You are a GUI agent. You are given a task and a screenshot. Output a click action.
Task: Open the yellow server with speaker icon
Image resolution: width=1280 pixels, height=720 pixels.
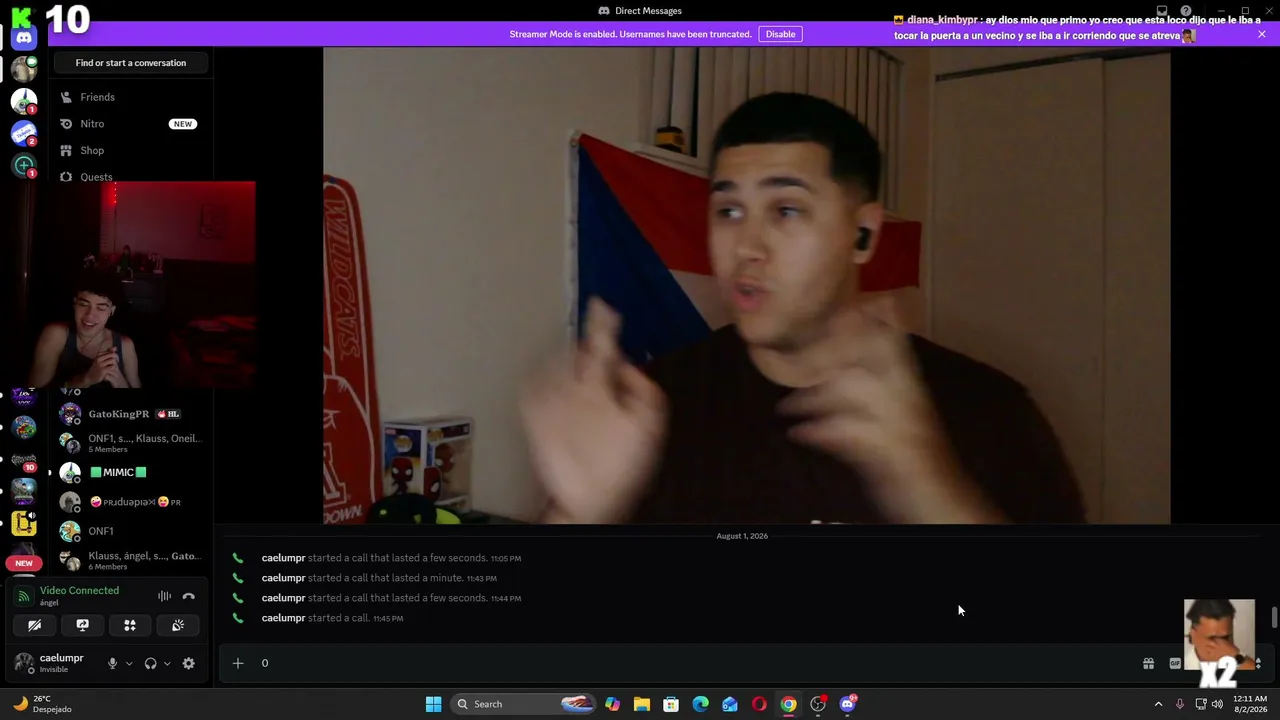pyautogui.click(x=24, y=523)
